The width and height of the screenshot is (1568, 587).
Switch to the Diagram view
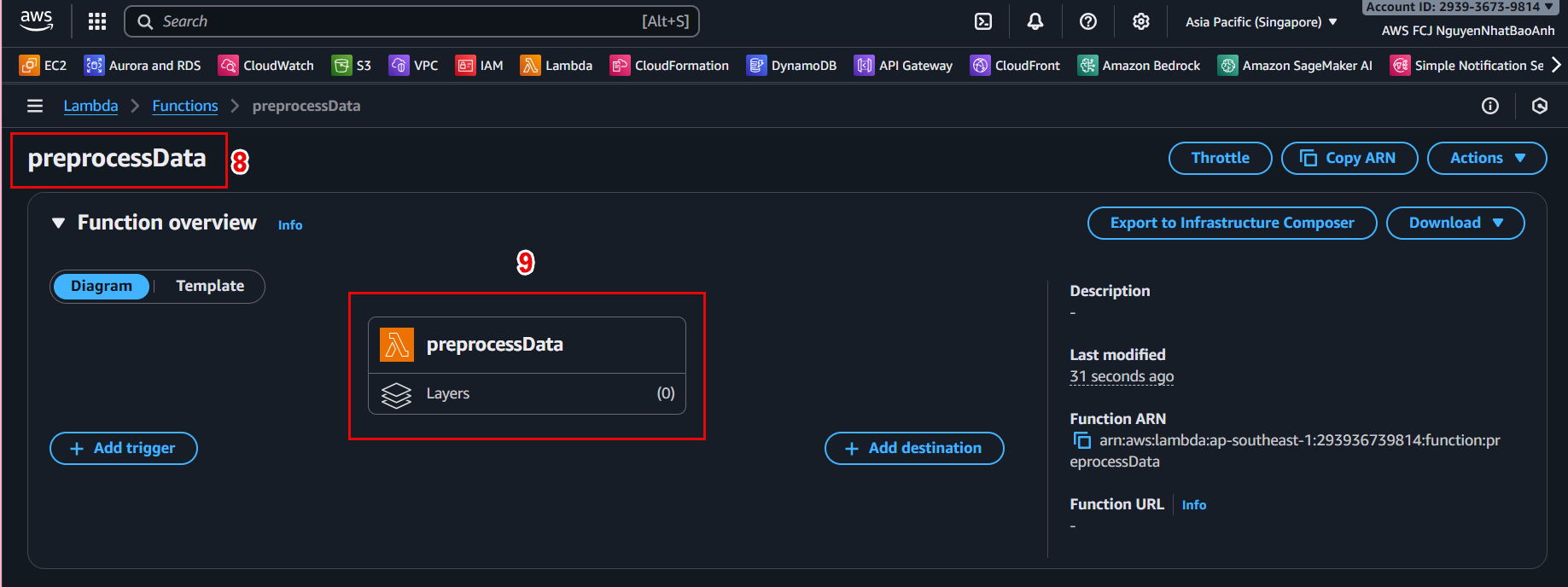pyautogui.click(x=102, y=286)
